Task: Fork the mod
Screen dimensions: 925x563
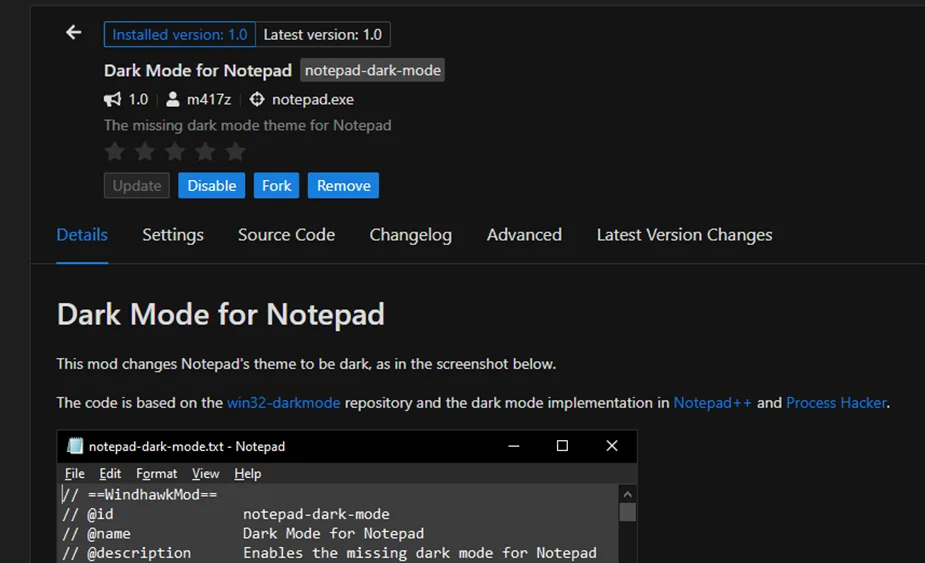Action: click(x=277, y=185)
